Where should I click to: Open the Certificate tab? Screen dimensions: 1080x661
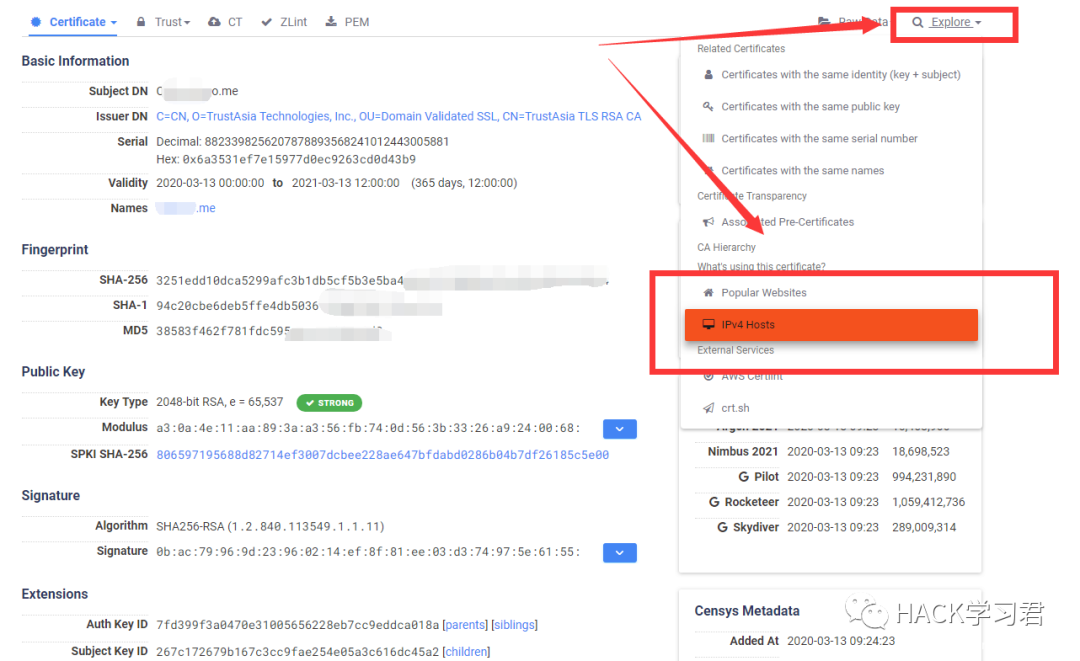click(x=74, y=22)
